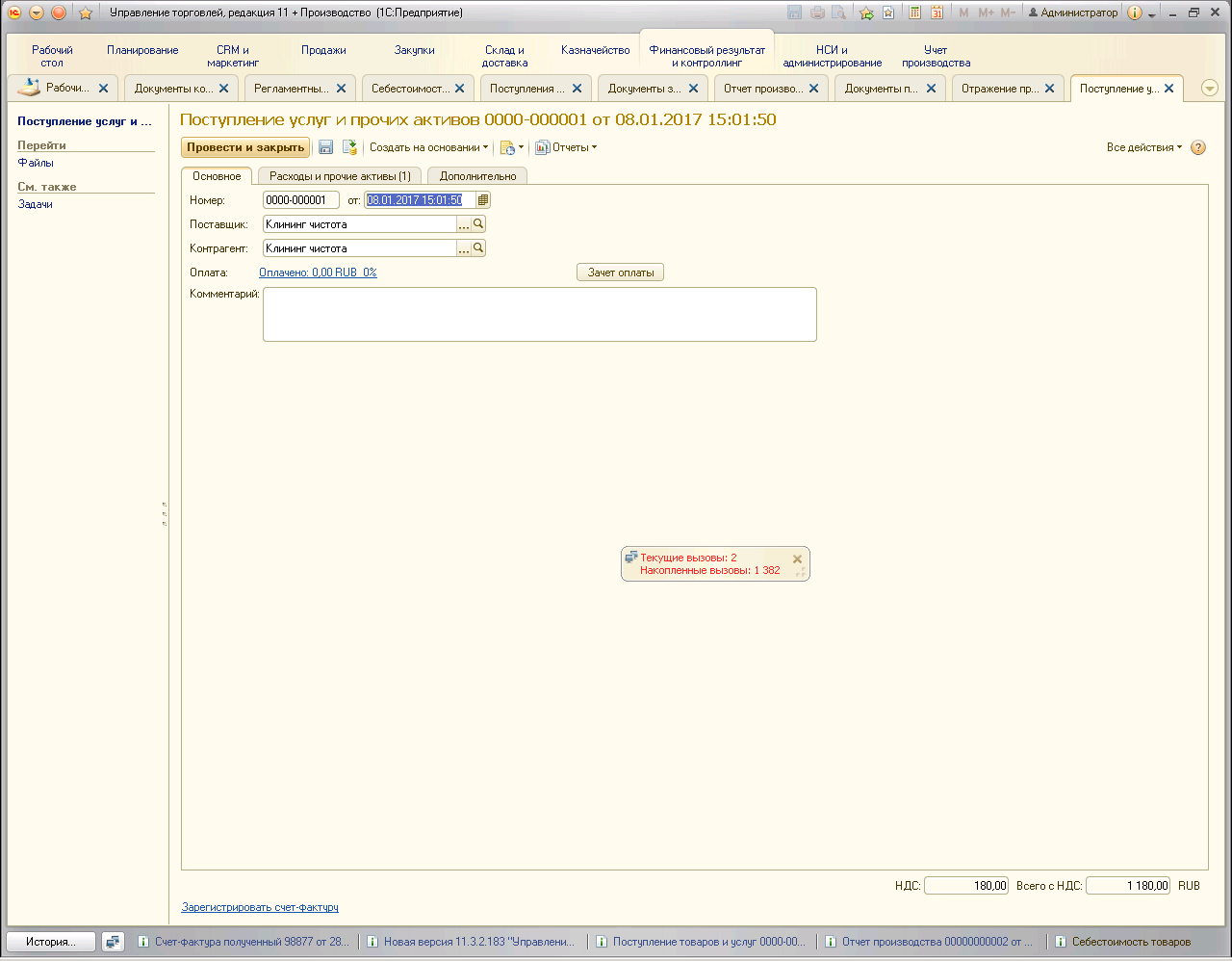The width and height of the screenshot is (1232, 961).
Task: Open the calendar icon in the title bar
Action: [937, 13]
